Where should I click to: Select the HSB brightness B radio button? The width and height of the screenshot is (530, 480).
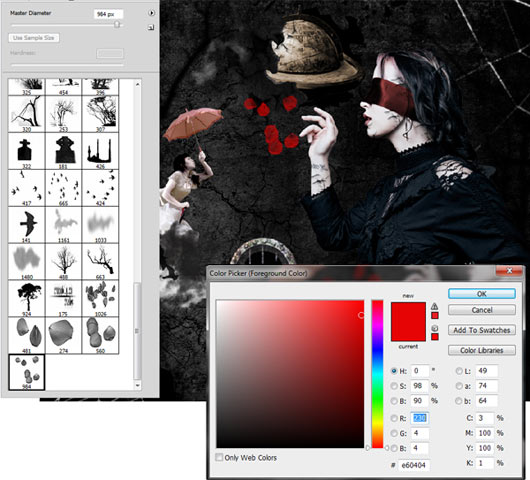coord(394,401)
